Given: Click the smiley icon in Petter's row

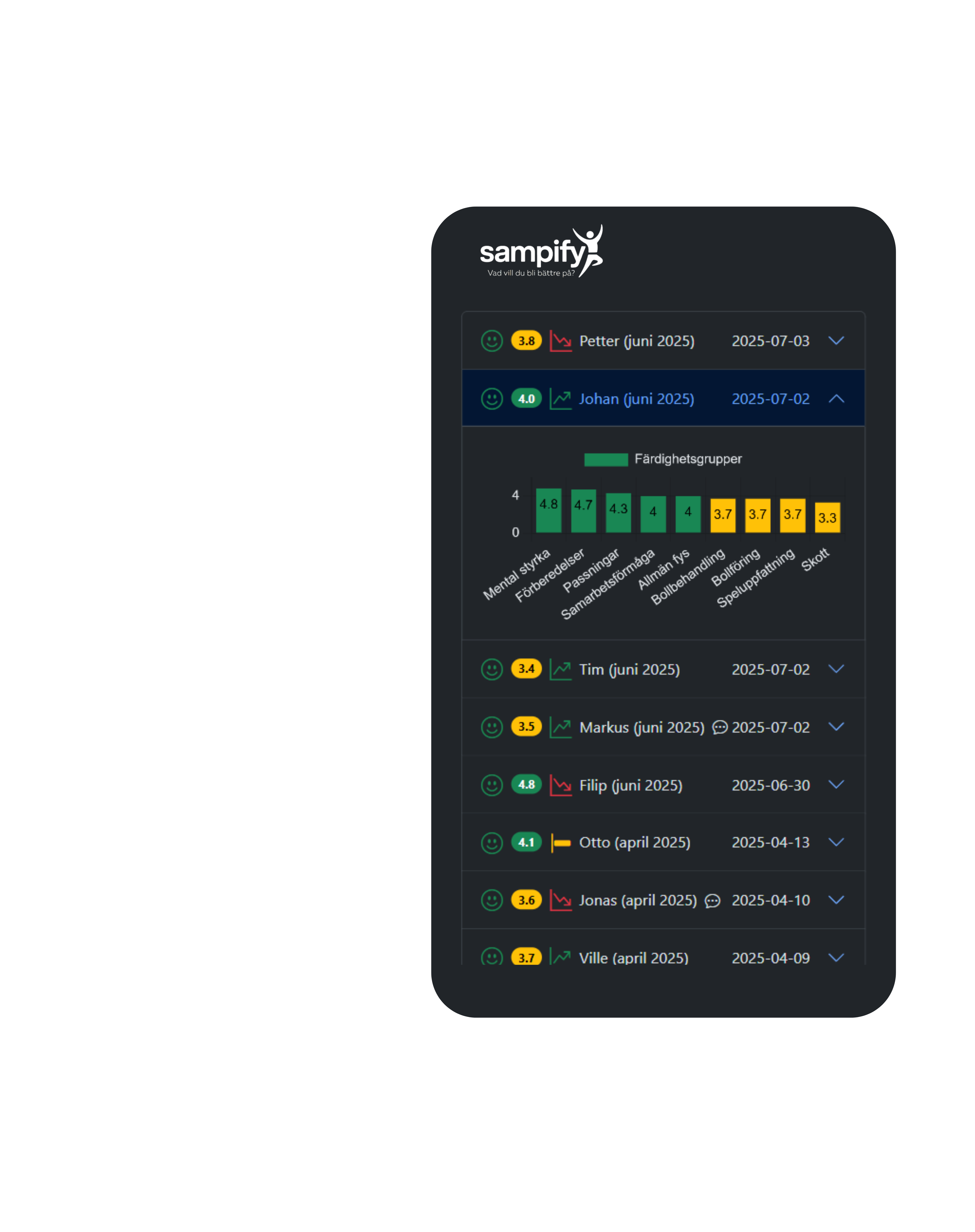Looking at the screenshot, I should (492, 341).
